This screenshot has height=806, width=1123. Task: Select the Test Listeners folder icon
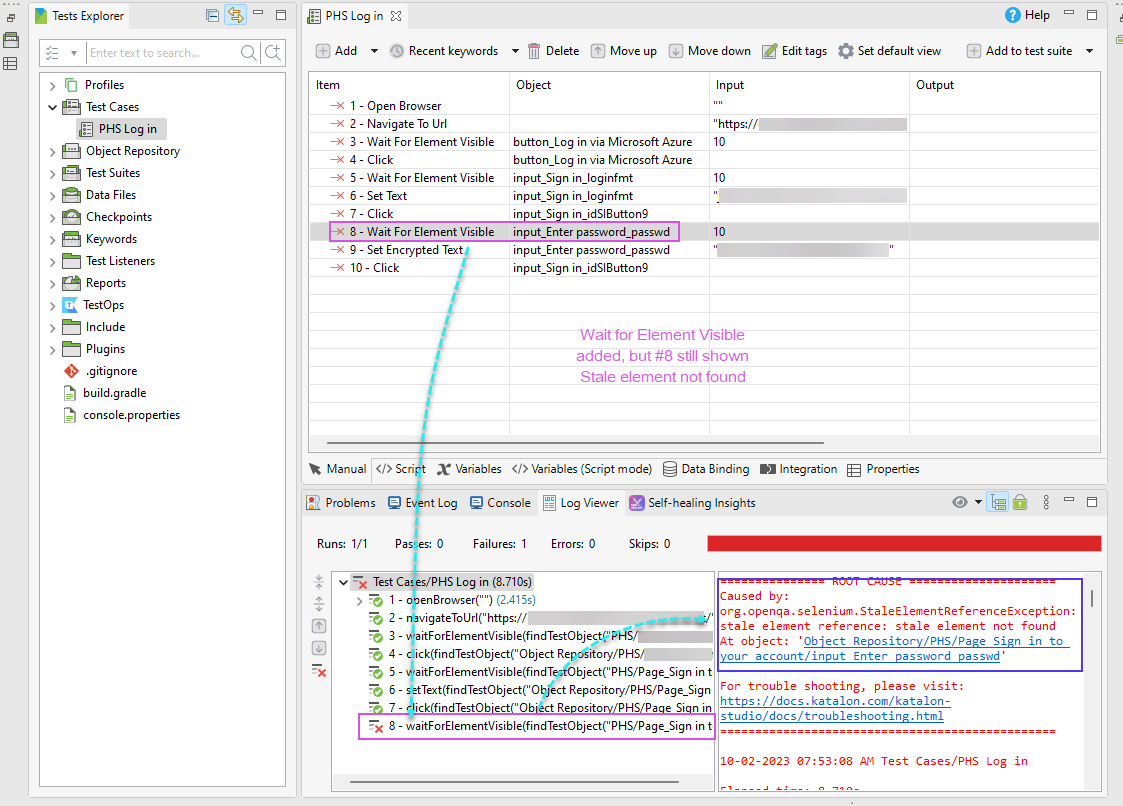tap(71, 261)
